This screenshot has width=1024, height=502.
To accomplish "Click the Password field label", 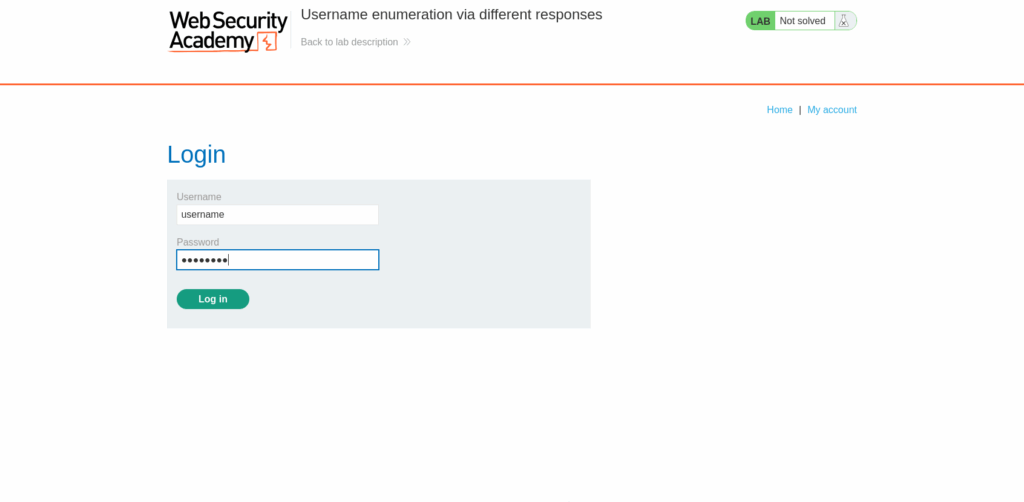I will tap(198, 242).
